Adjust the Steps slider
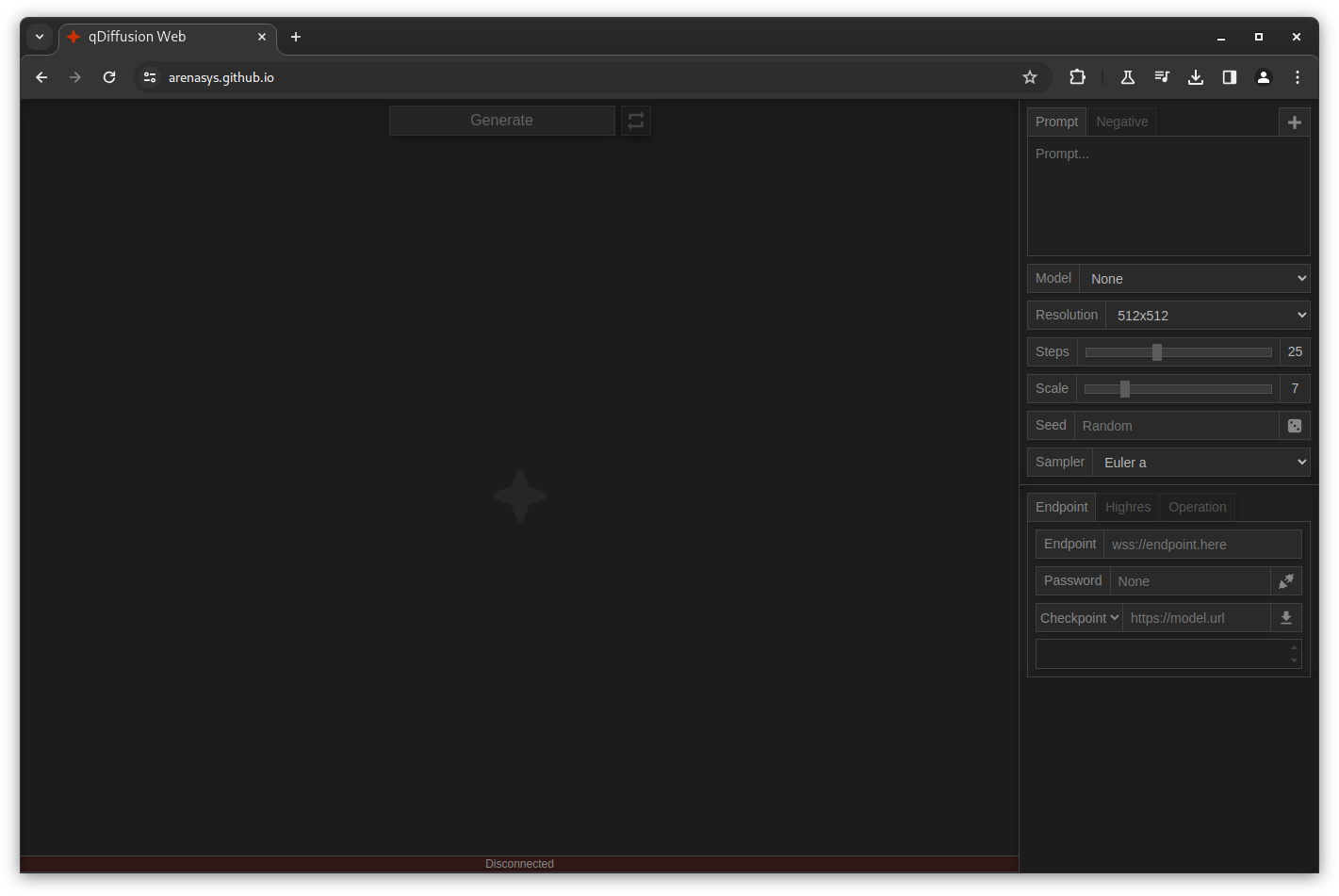This screenshot has width=1339, height=896. pyautogui.click(x=1179, y=352)
